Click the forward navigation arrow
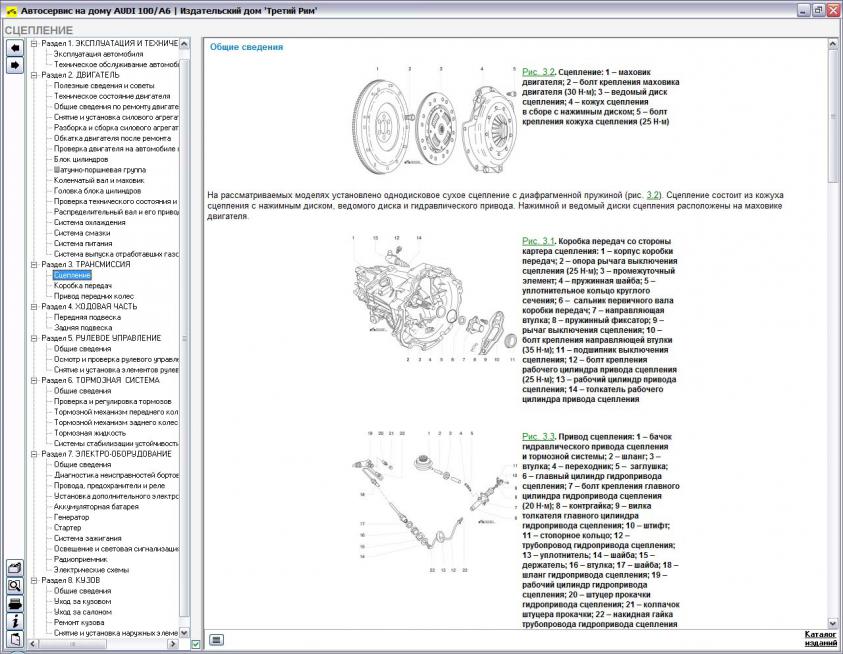 [15, 65]
